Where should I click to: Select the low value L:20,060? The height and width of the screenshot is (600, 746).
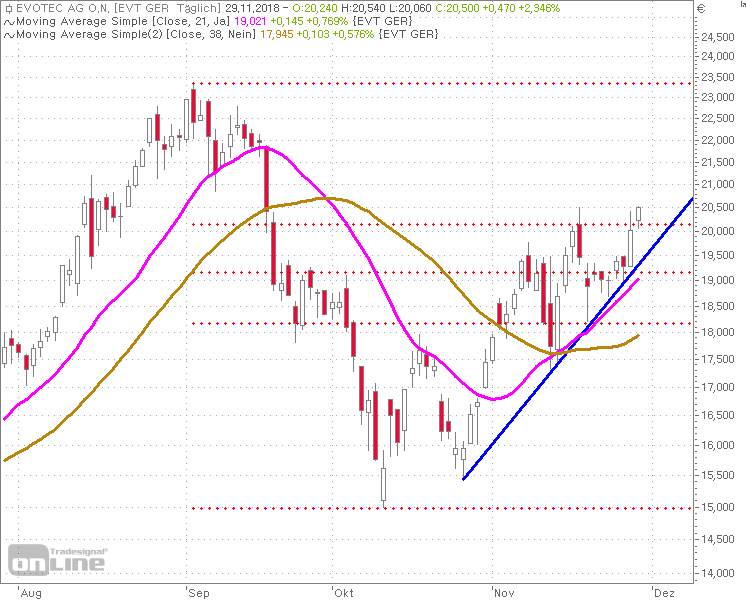(409, 9)
